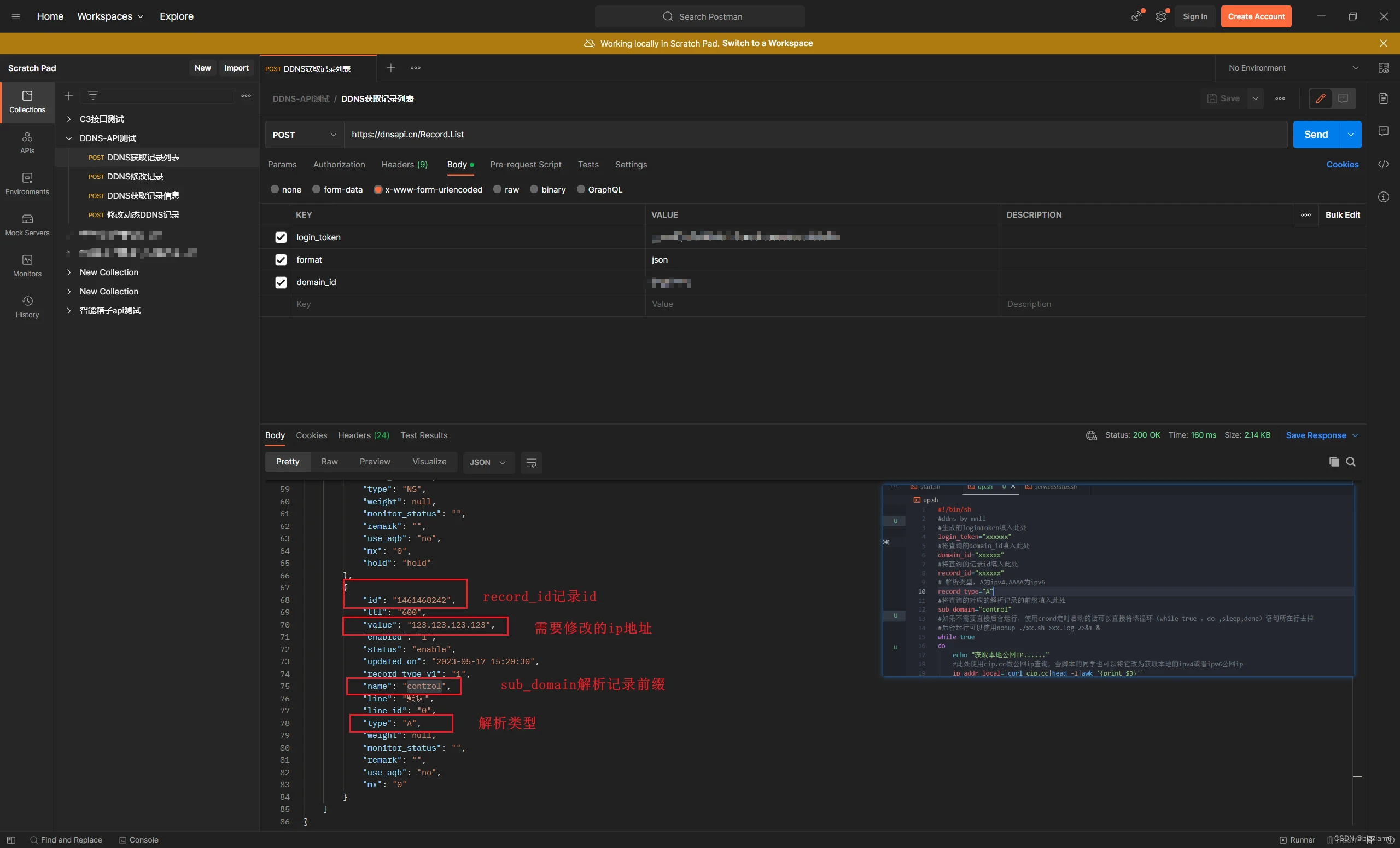The height and width of the screenshot is (848, 1400).
Task: Open code snippet icon in right sidebar
Action: [x=1384, y=164]
